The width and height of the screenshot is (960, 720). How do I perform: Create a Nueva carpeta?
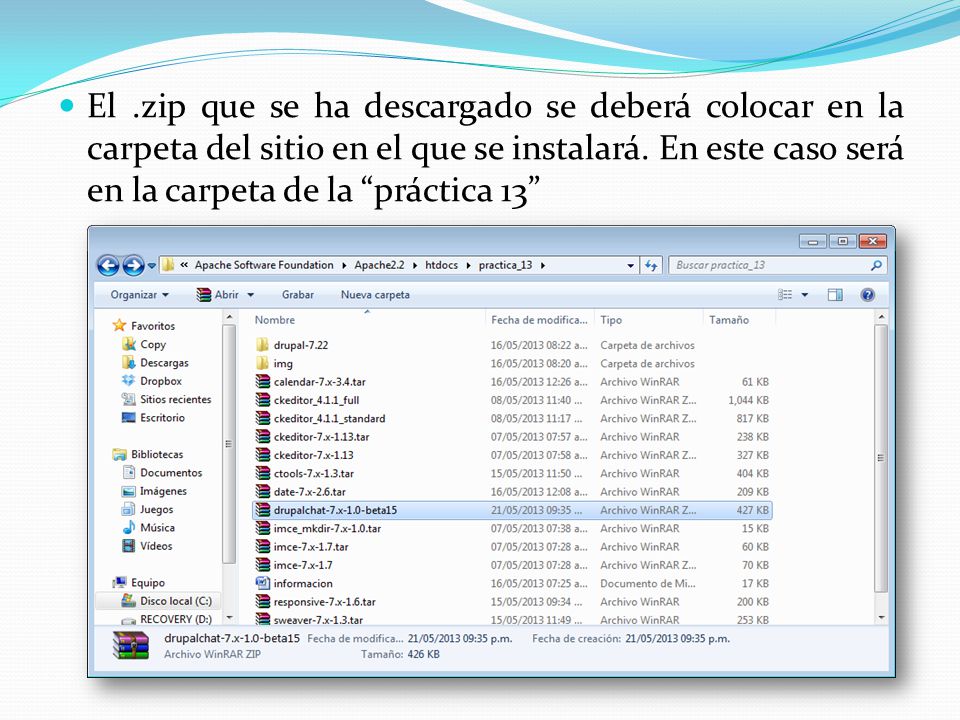375,294
